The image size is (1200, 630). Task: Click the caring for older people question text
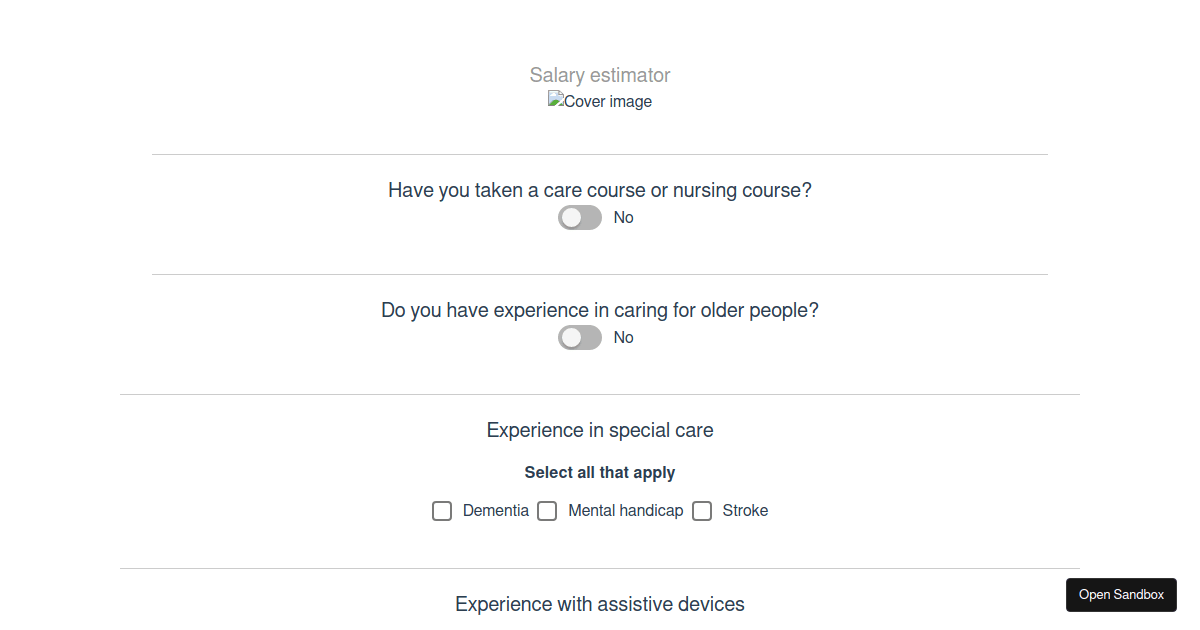click(599, 310)
